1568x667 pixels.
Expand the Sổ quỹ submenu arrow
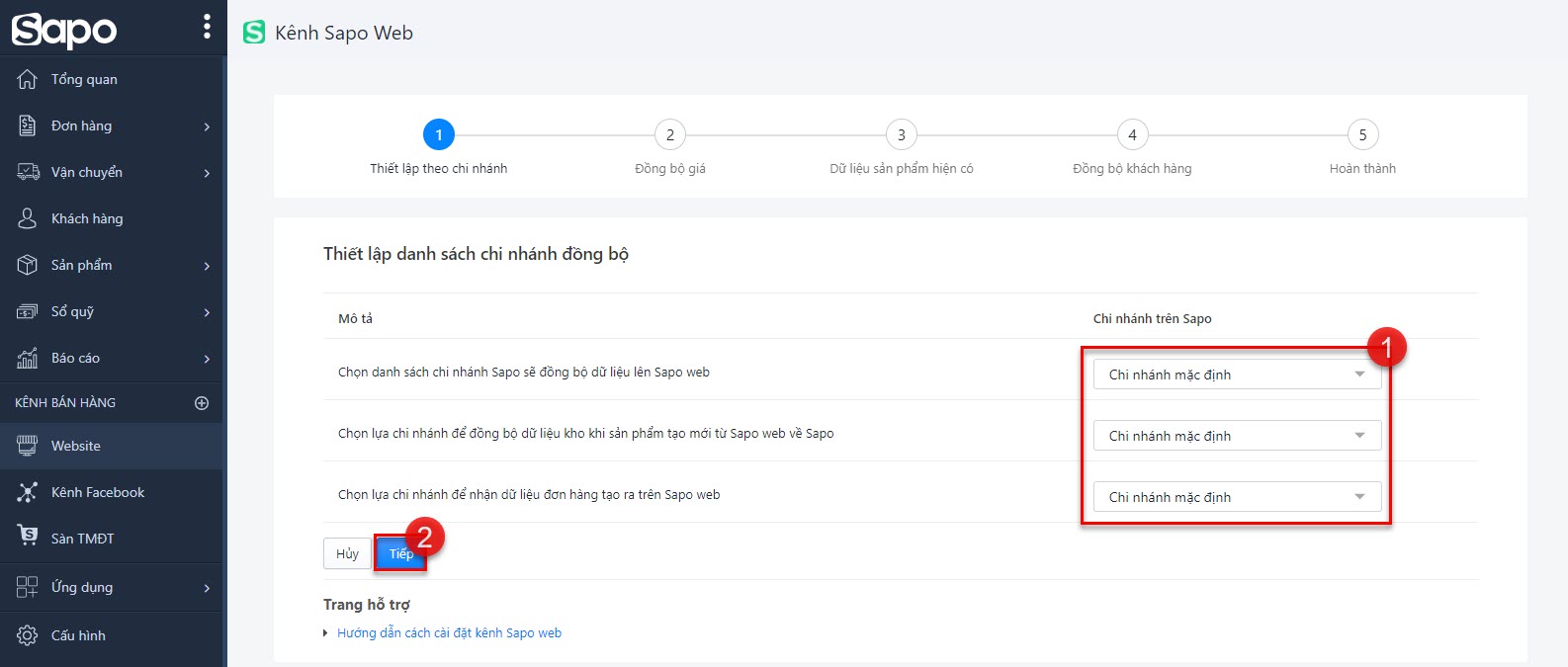pyautogui.click(x=207, y=312)
